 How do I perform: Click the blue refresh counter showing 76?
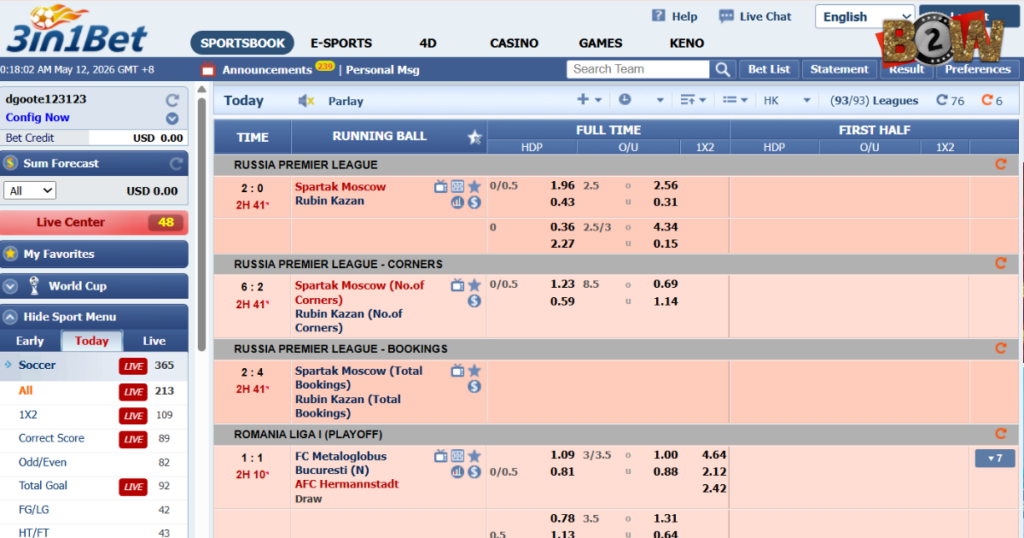coord(950,101)
